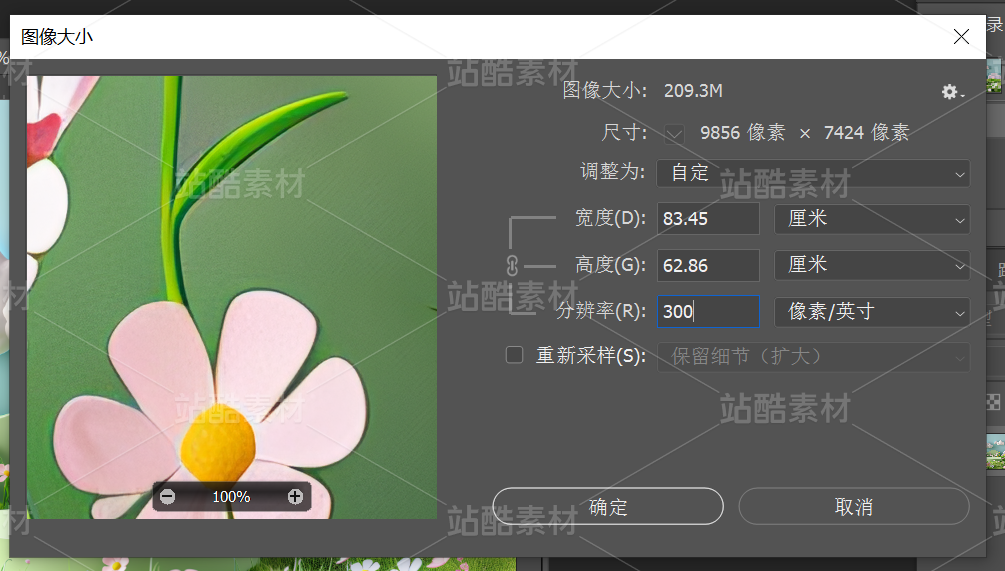Close the 图像大小 dialog window

961,37
